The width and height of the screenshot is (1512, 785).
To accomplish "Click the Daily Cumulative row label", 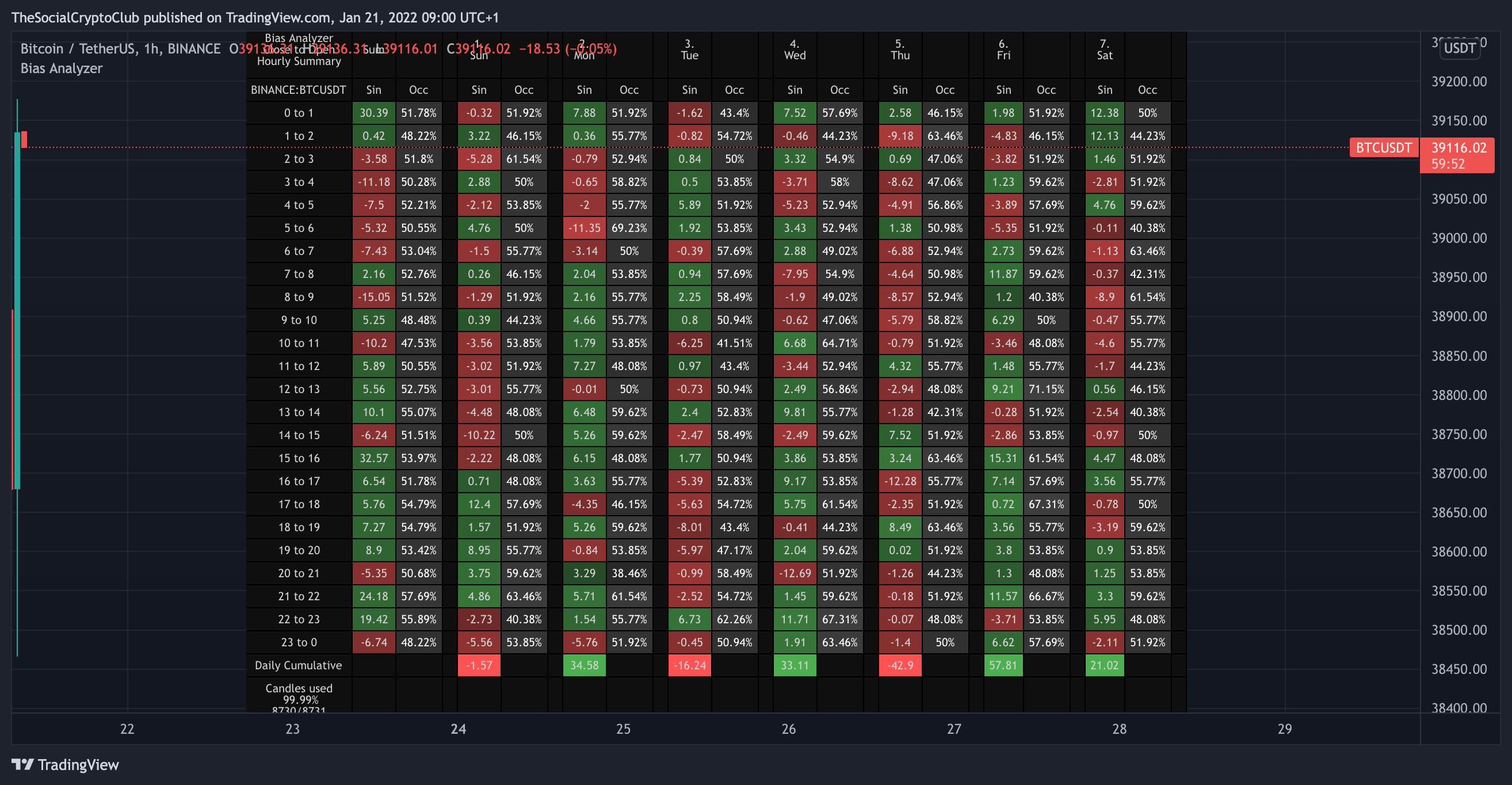I will pos(298,665).
